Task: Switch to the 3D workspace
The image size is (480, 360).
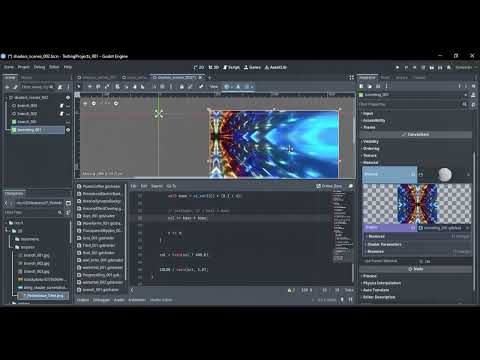Action: pyautogui.click(x=213, y=67)
